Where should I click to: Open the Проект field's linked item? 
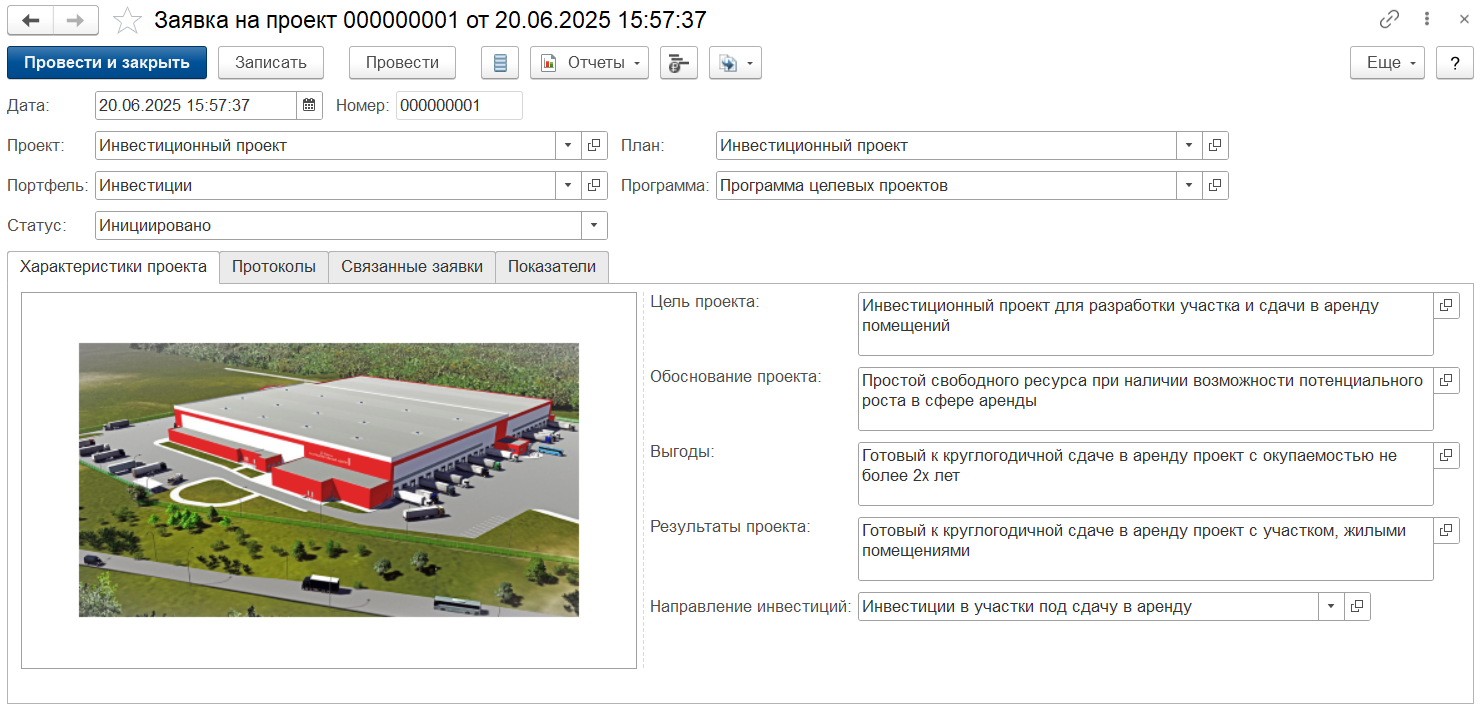tap(594, 145)
